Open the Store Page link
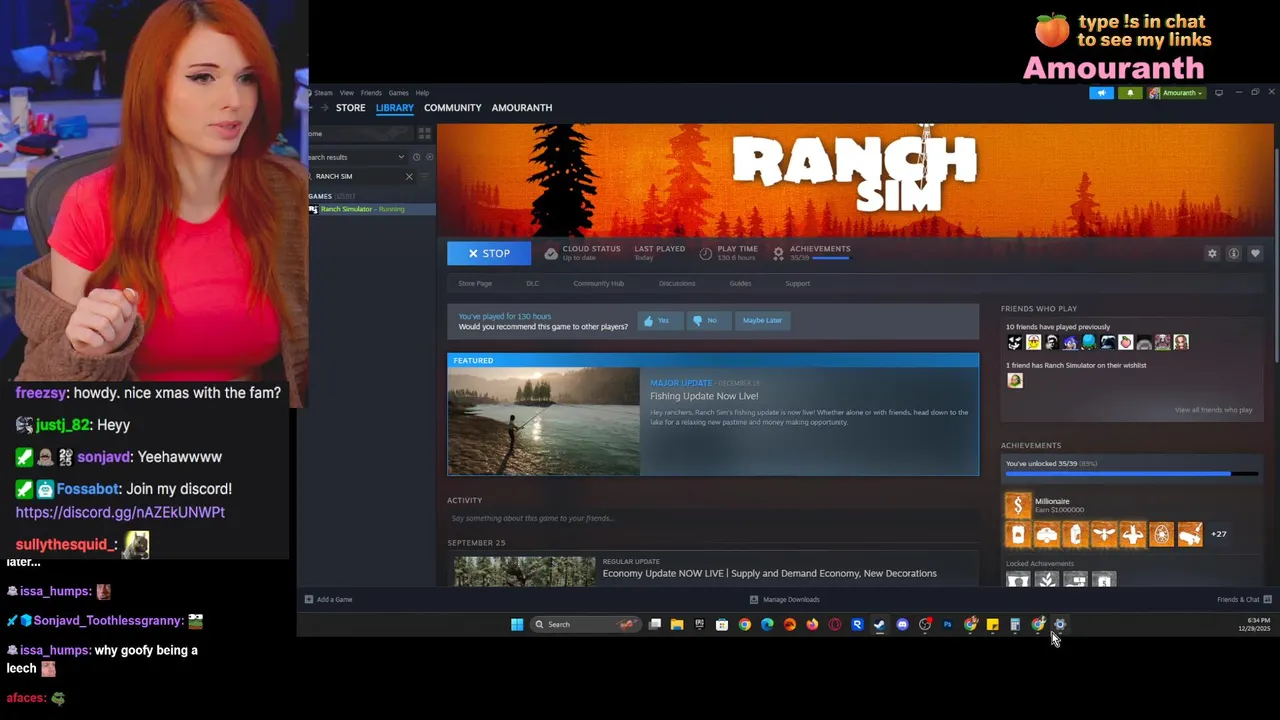Image resolution: width=1280 pixels, height=720 pixels. click(475, 283)
